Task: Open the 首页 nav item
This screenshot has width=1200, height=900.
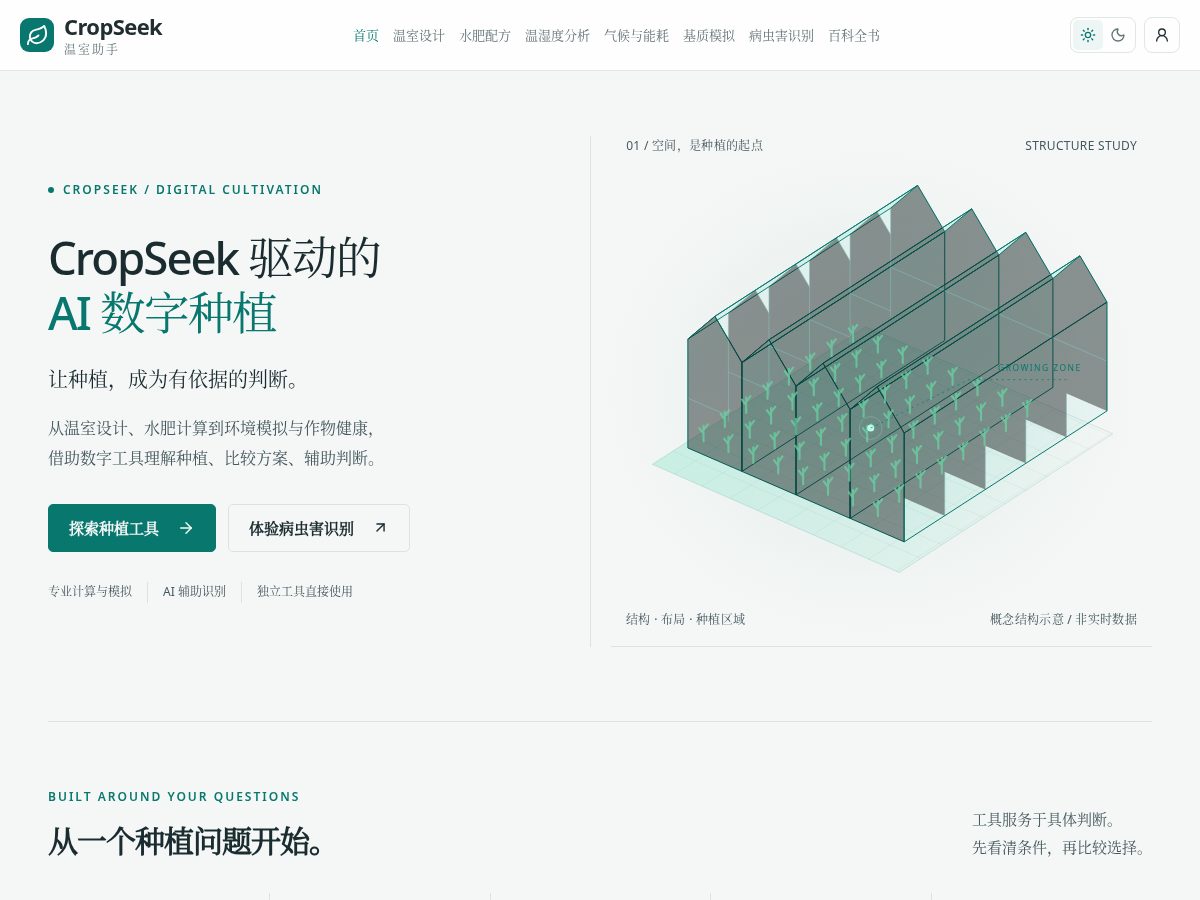Action: tap(366, 36)
